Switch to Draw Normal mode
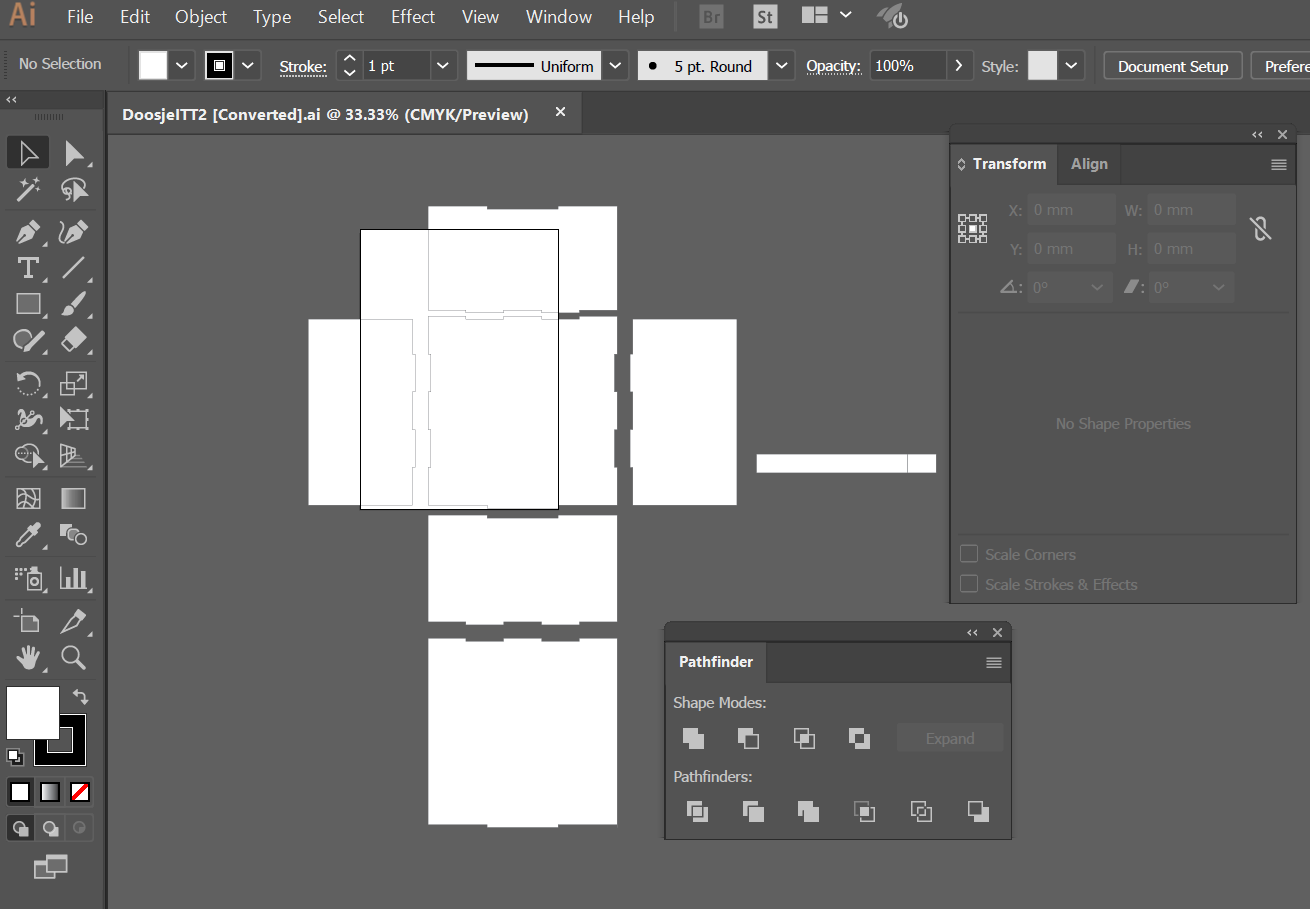This screenshot has width=1310, height=909. pyautogui.click(x=20, y=828)
